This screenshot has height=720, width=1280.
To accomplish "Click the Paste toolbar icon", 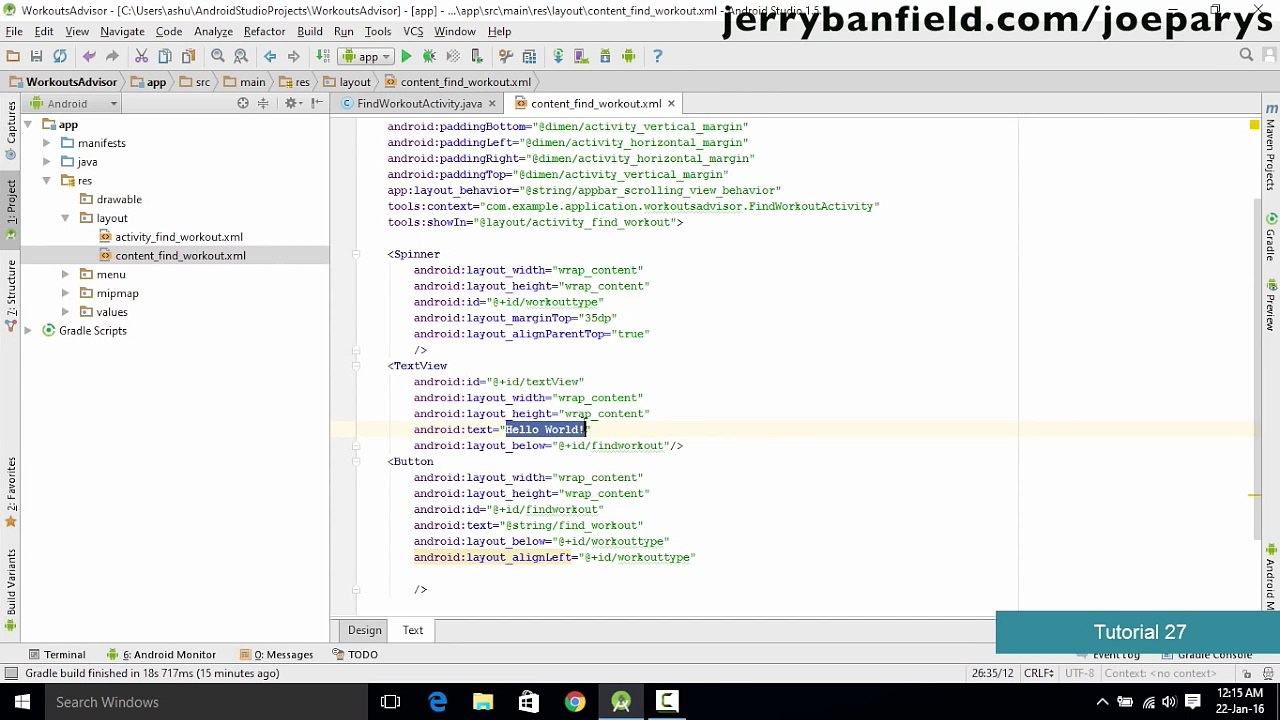I will [x=188, y=56].
